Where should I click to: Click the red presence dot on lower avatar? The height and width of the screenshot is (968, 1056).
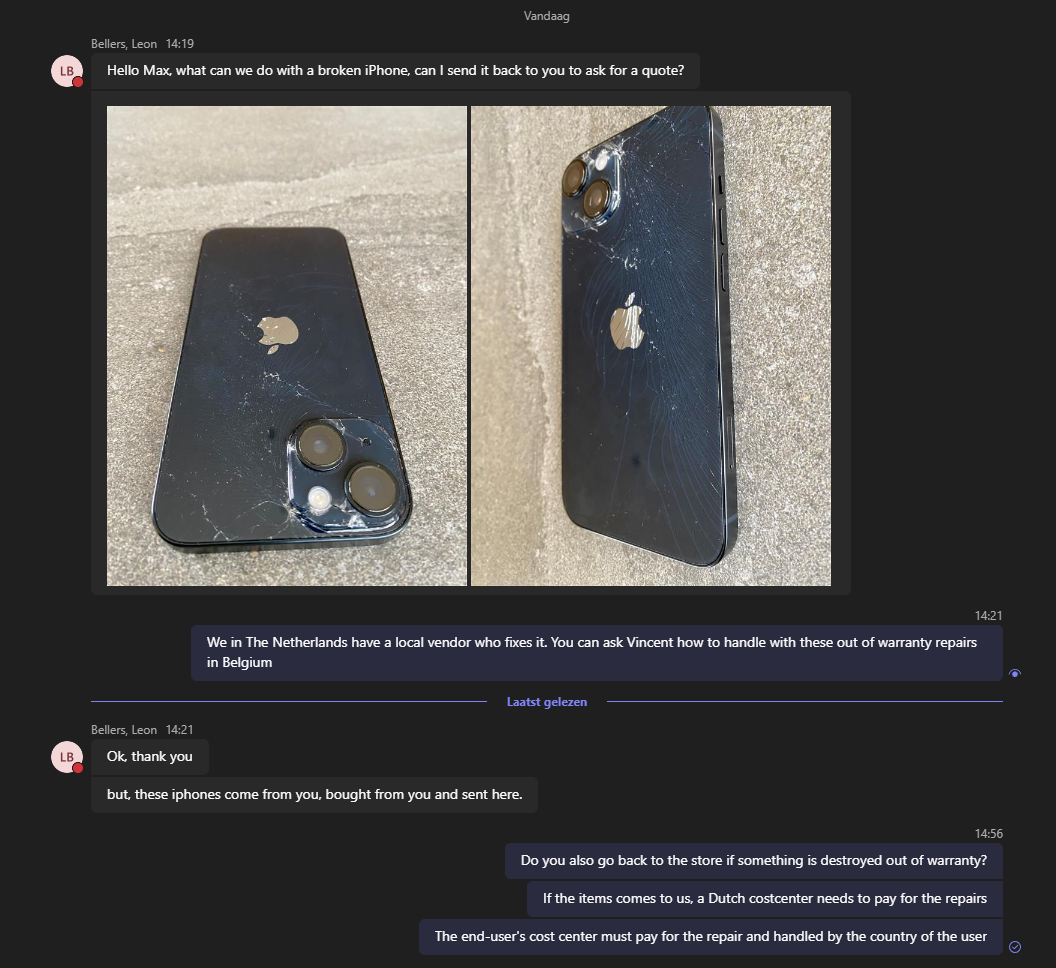(78, 768)
